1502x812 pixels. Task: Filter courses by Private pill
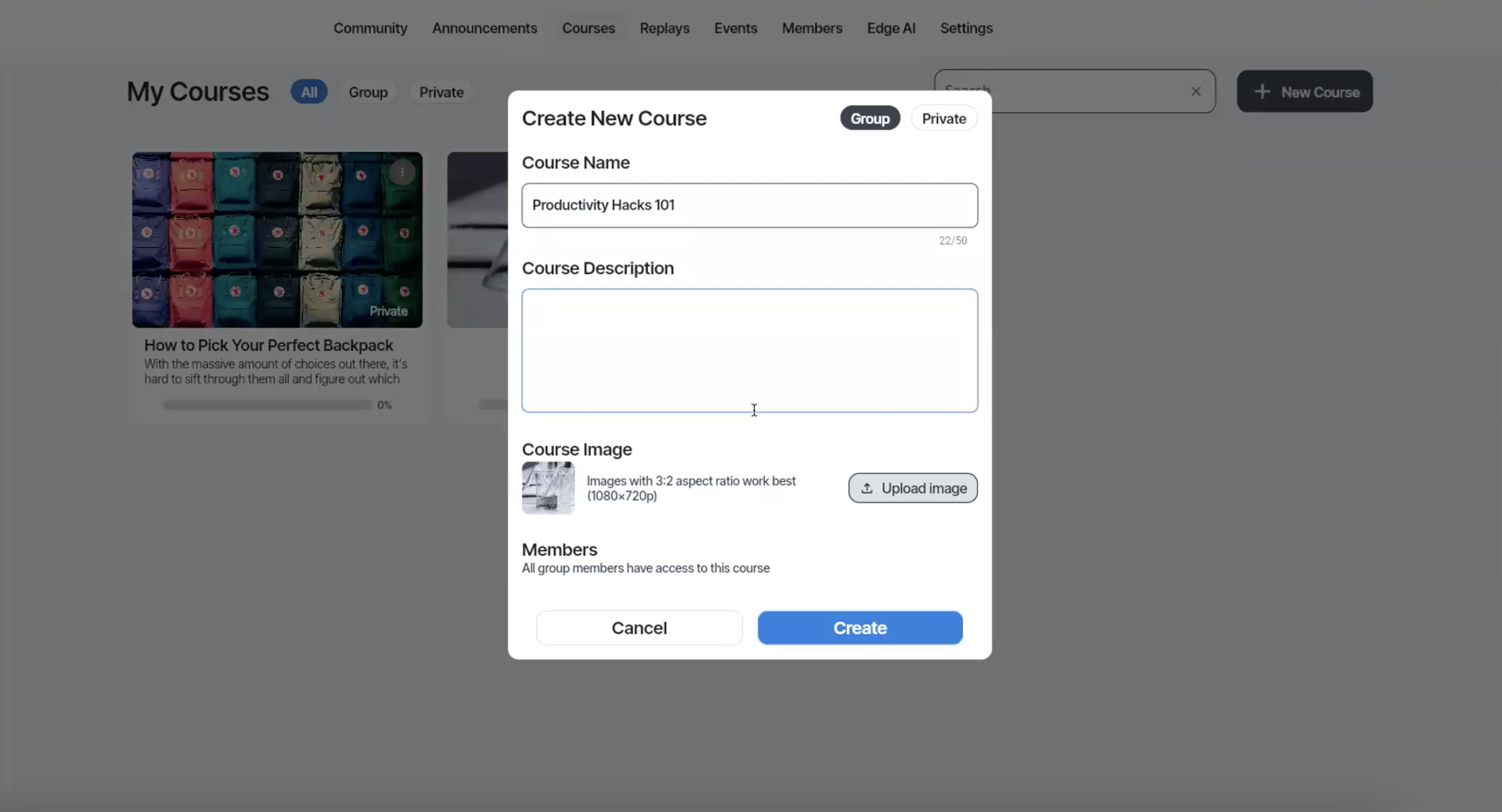(x=441, y=92)
